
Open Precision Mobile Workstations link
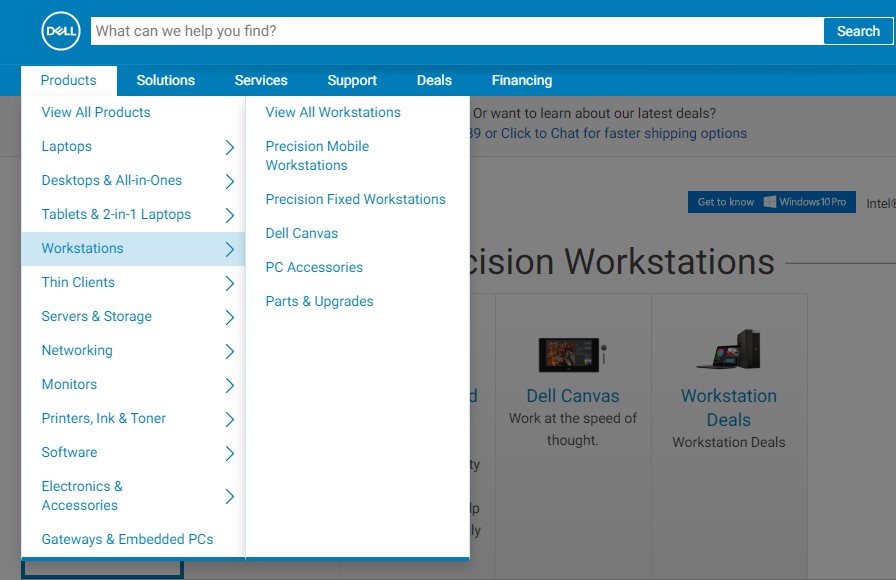pyautogui.click(x=317, y=156)
